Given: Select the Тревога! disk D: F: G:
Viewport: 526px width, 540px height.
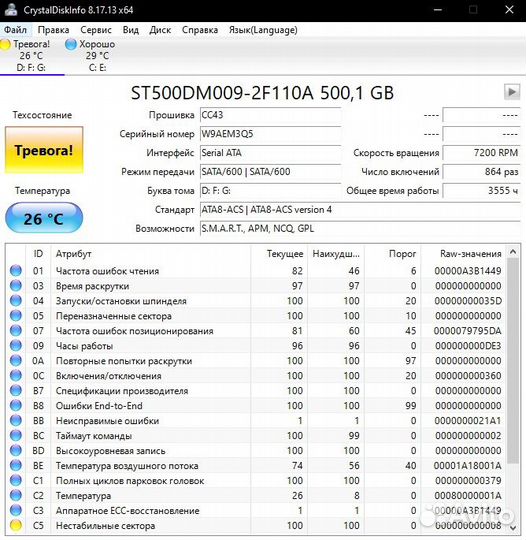Looking at the screenshot, I should [x=31, y=55].
